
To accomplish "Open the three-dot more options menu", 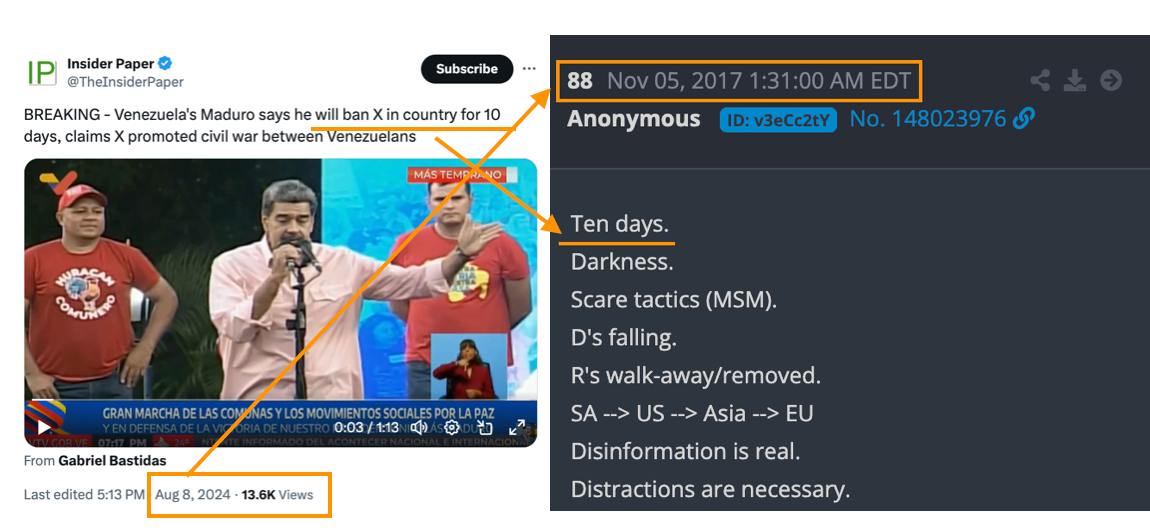I will coord(529,69).
